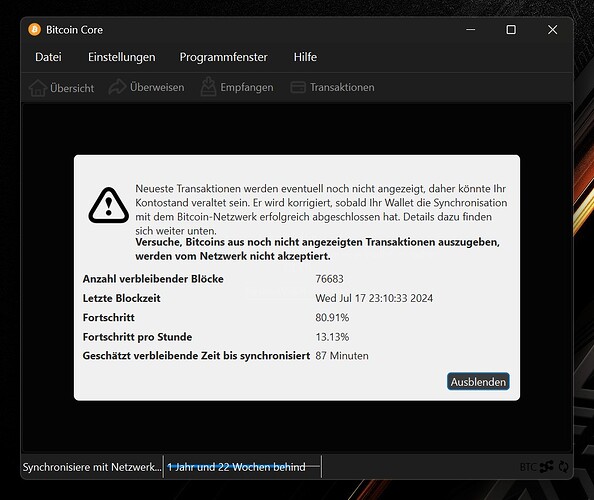Click 'Geschätzt verbleibende Zeit bis synchronisiert' label
Image resolution: width=594 pixels, height=500 pixels.
tap(196, 356)
